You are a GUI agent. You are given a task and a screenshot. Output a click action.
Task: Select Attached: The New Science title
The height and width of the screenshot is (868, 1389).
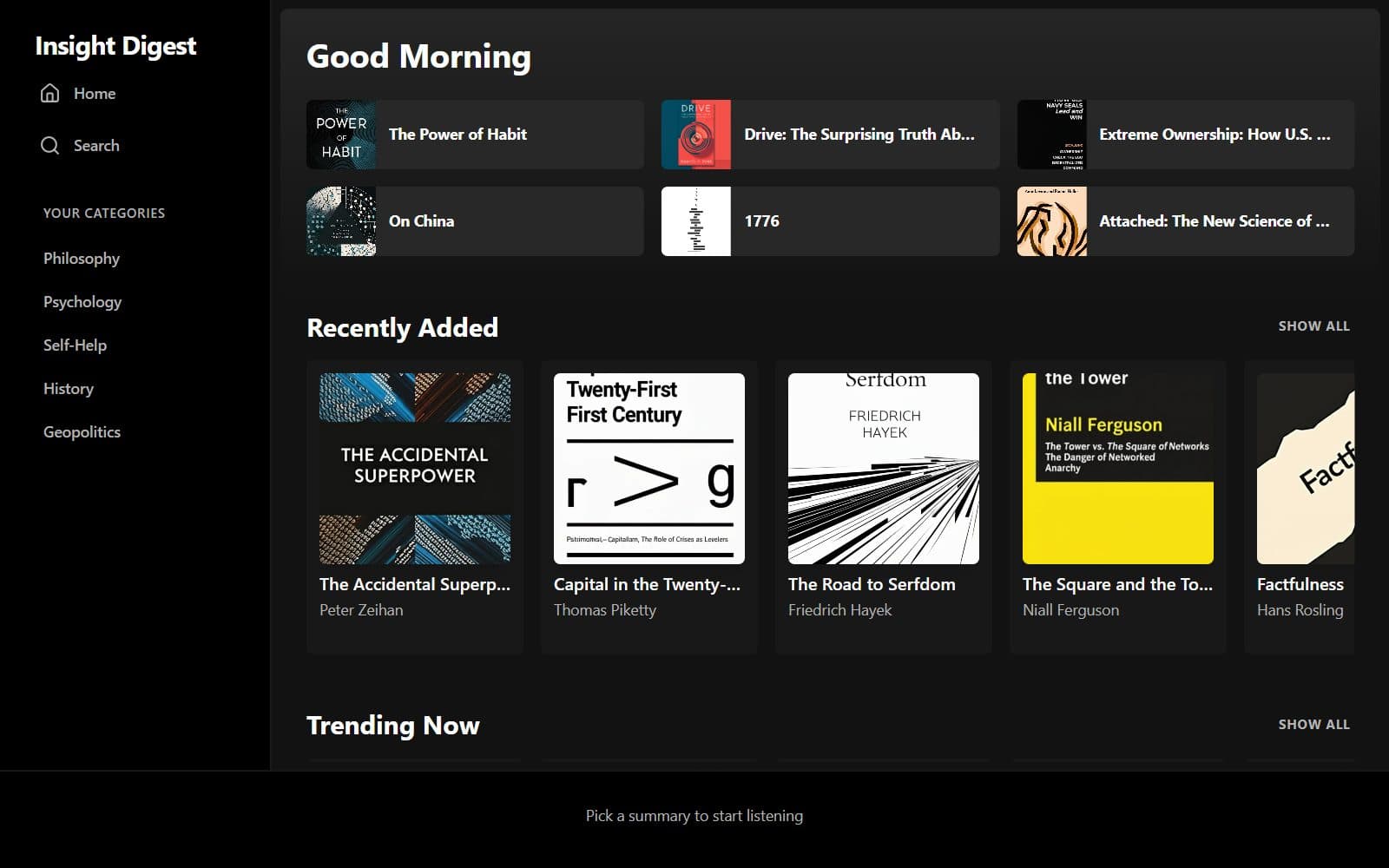point(1215,221)
